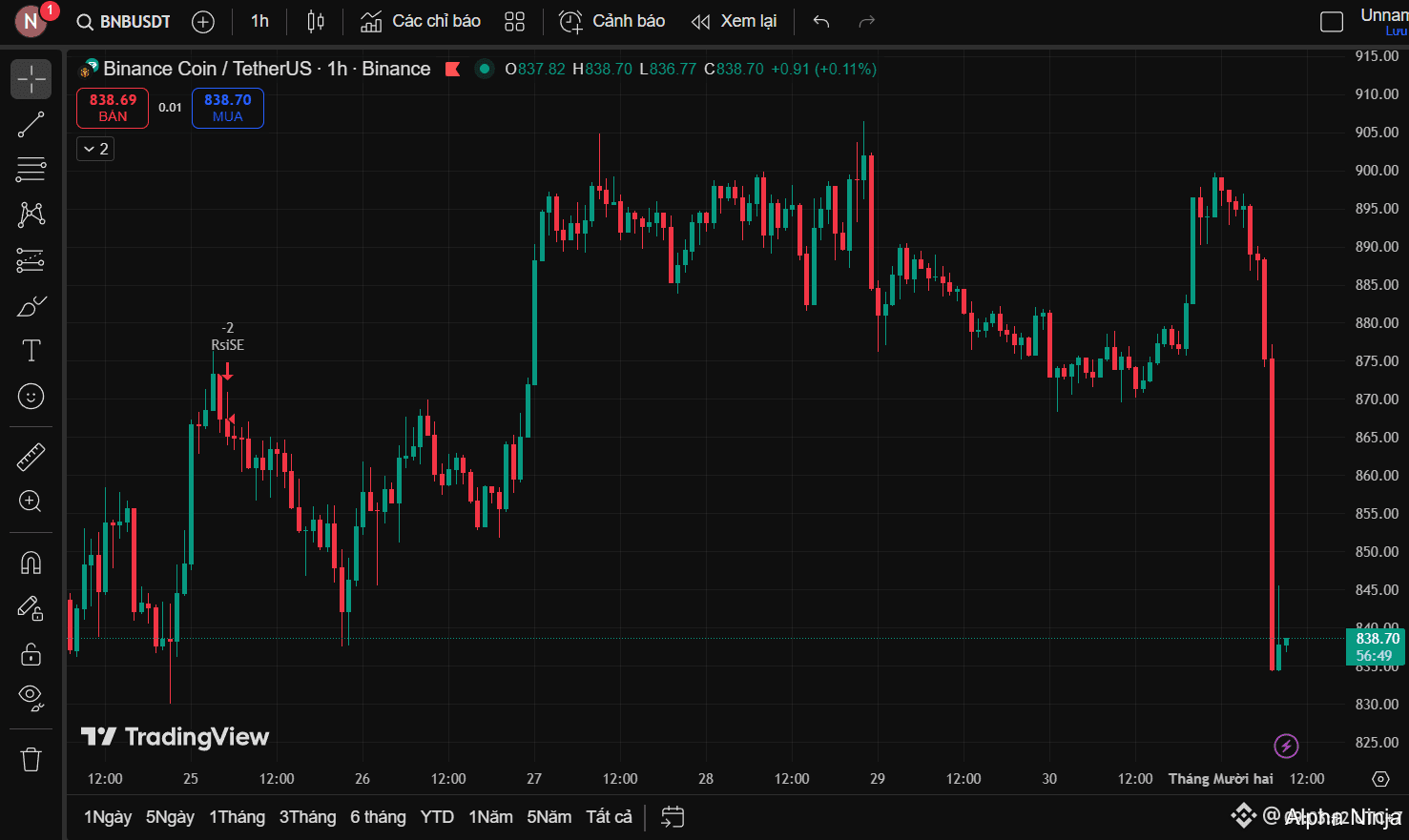Click the RsiSE signal label on chart

pos(227,345)
